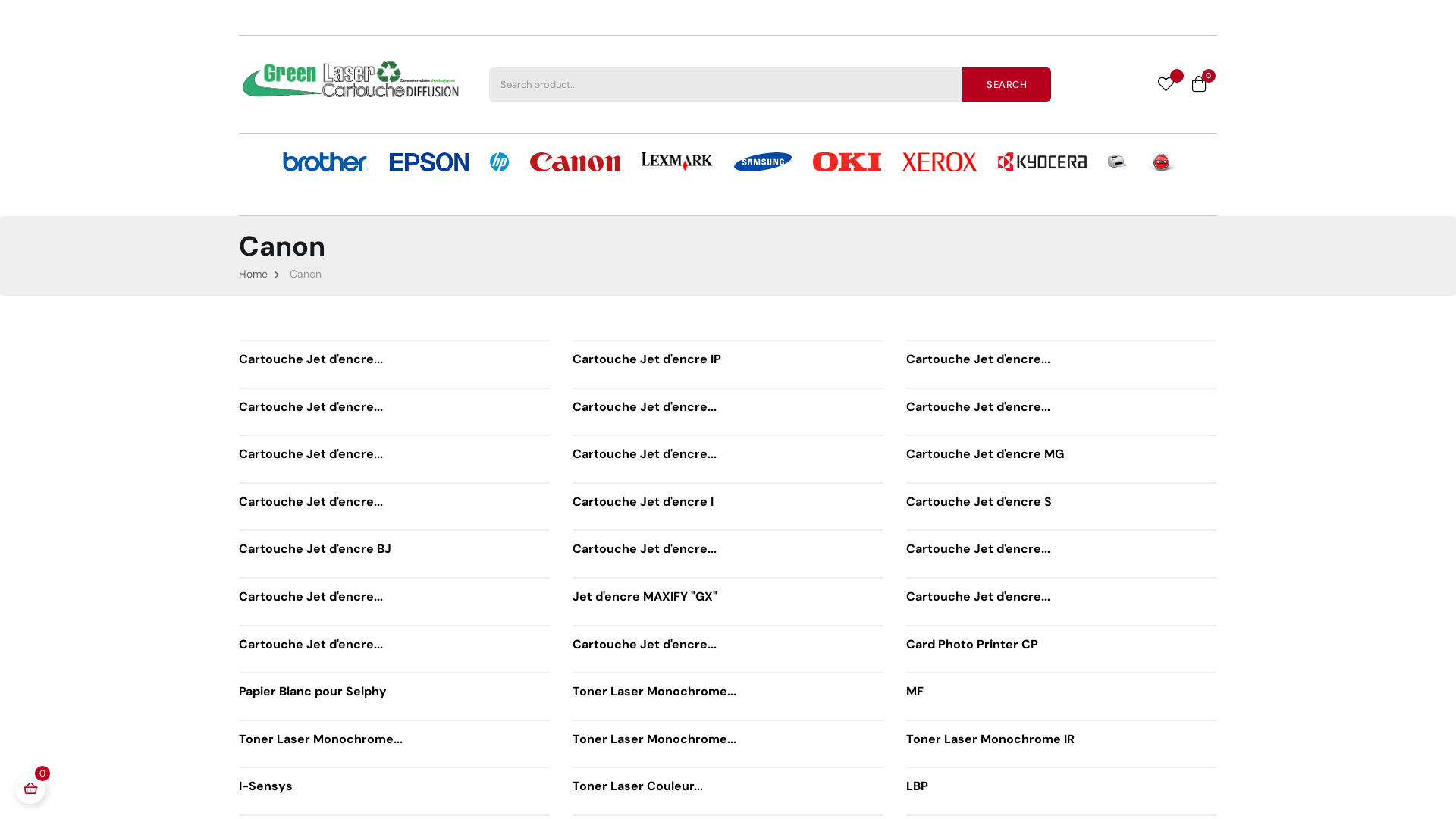1456x819 pixels.
Task: Select the Brother brand logo
Action: tap(325, 162)
